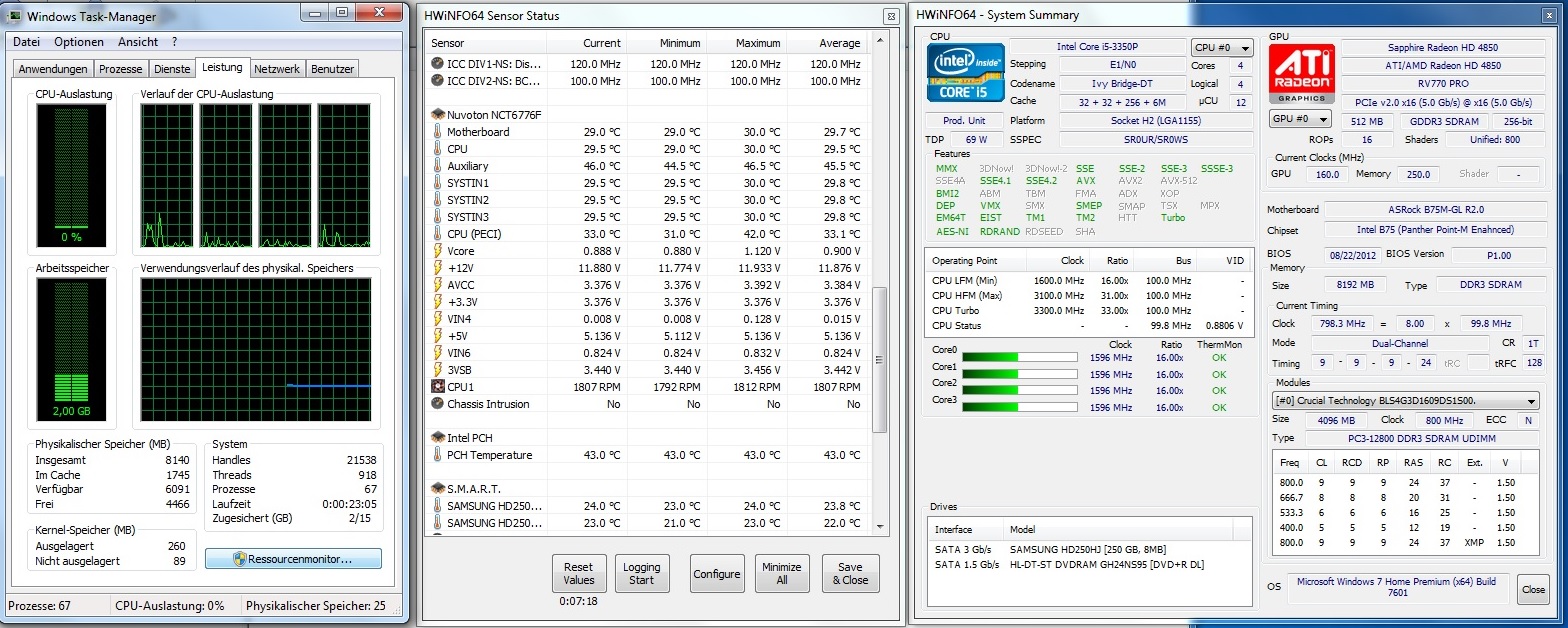Click the +12V voltage lightning icon
This screenshot has width=1568, height=628.
click(x=437, y=268)
